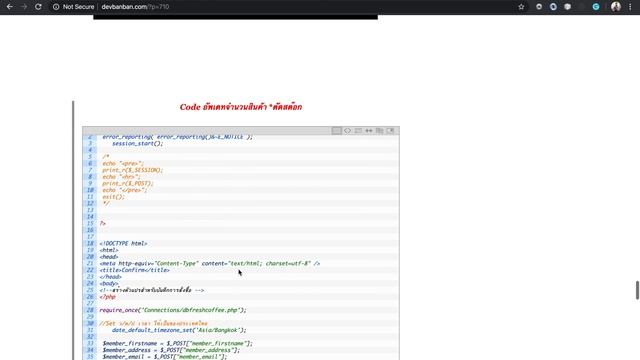Open the Chrome profile avatar
Viewport: 640px width, 360px height.
616,7
